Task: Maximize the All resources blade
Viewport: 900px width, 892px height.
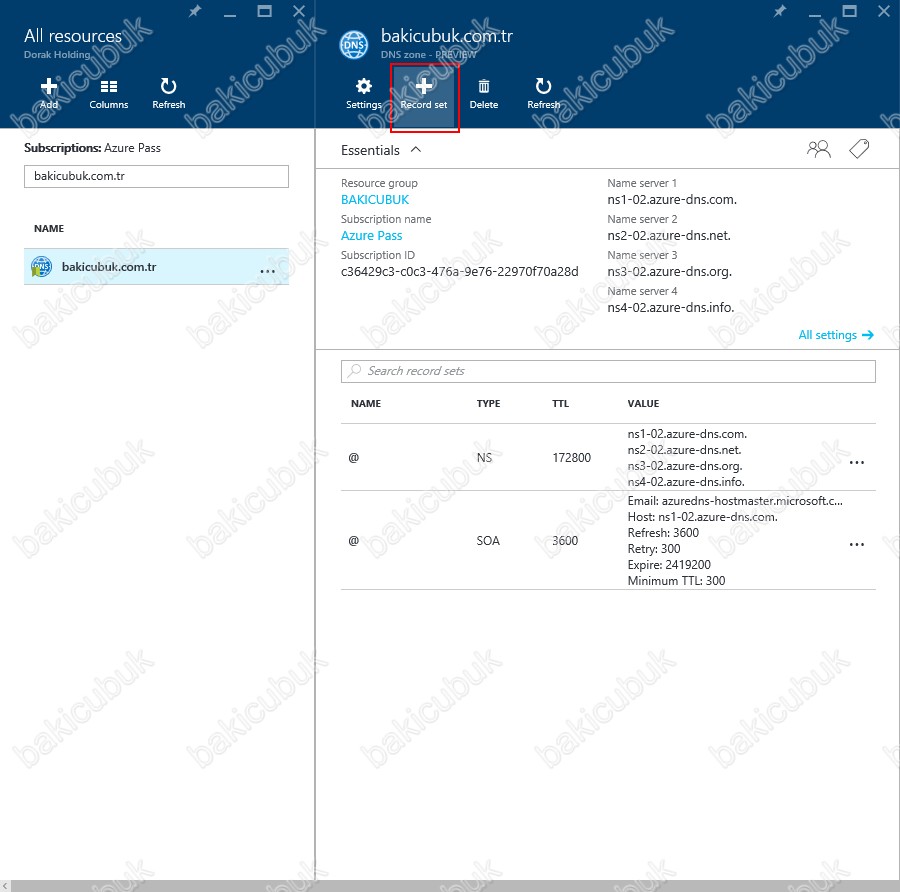Action: point(264,11)
